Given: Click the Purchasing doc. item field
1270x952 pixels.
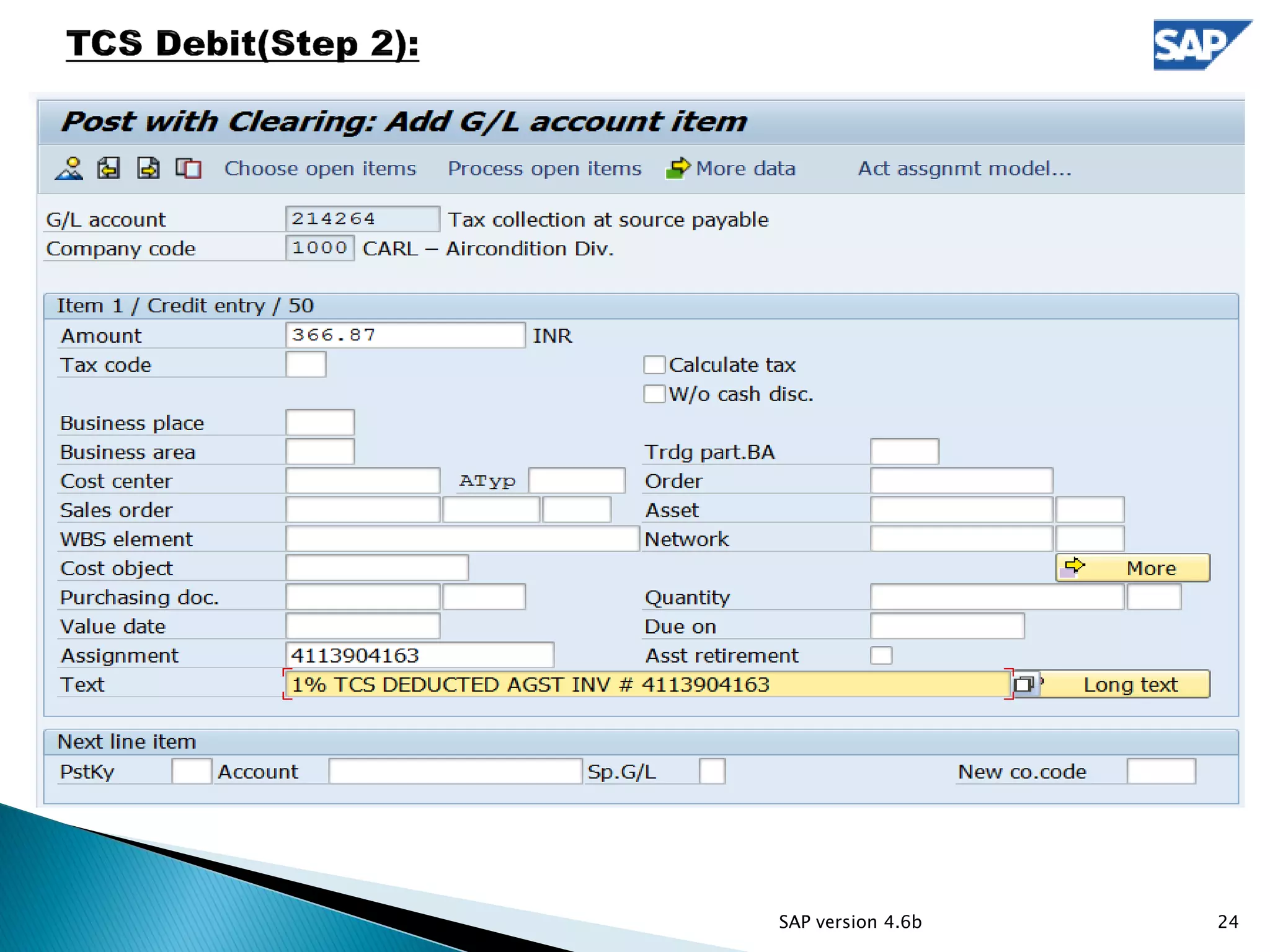Looking at the screenshot, I should click(484, 597).
